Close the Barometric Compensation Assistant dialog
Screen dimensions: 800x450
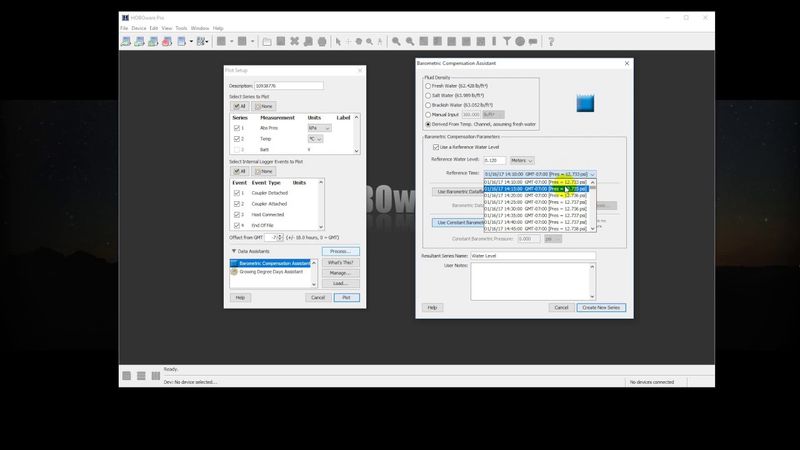[x=627, y=63]
